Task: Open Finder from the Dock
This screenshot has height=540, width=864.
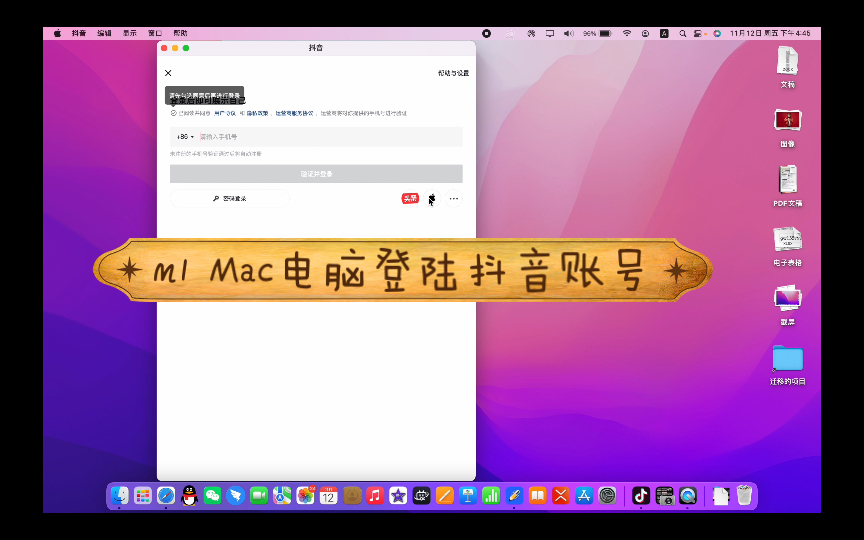Action: 120,496
